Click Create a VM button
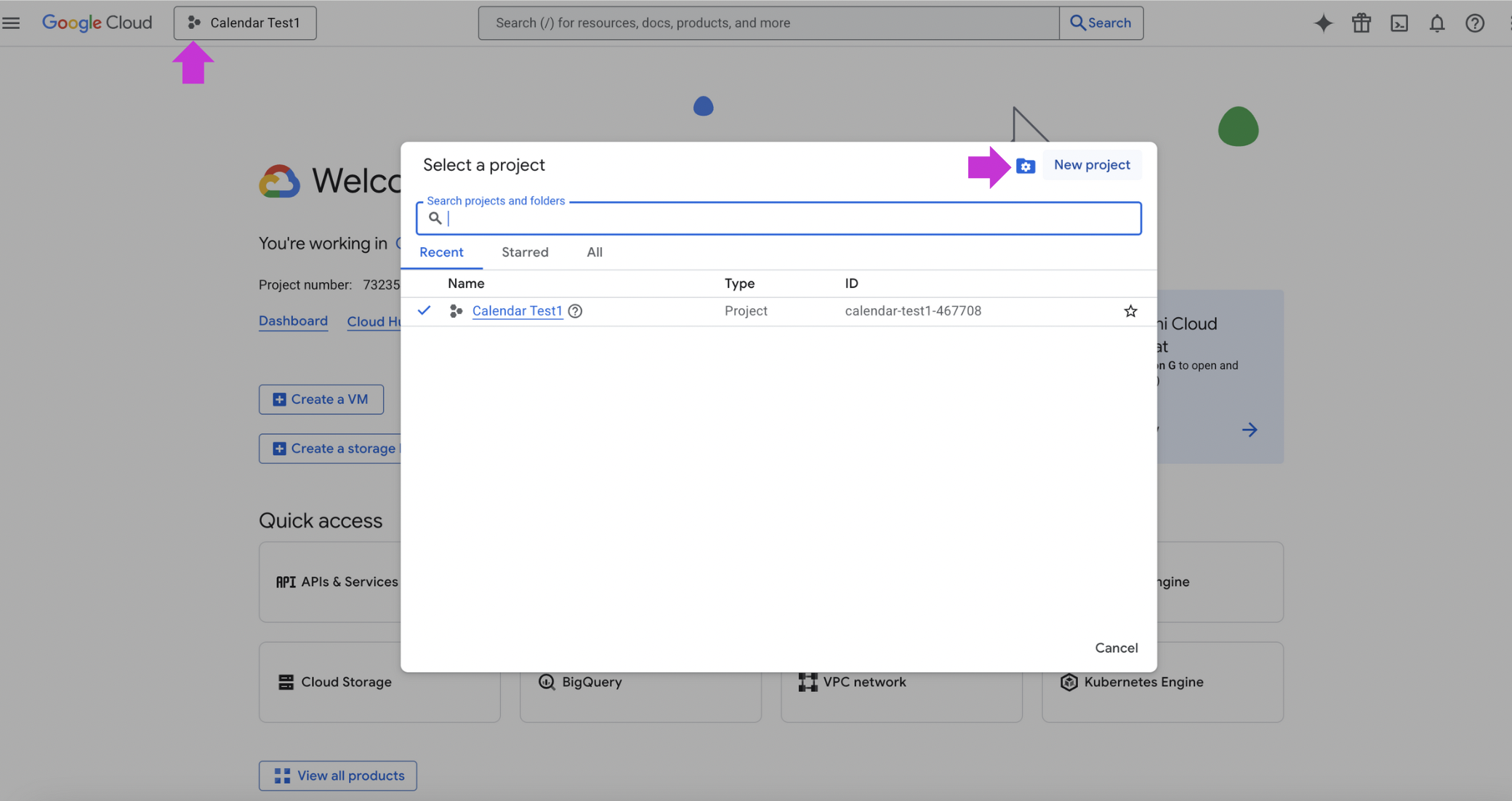This screenshot has width=1512, height=801. pyautogui.click(x=321, y=399)
